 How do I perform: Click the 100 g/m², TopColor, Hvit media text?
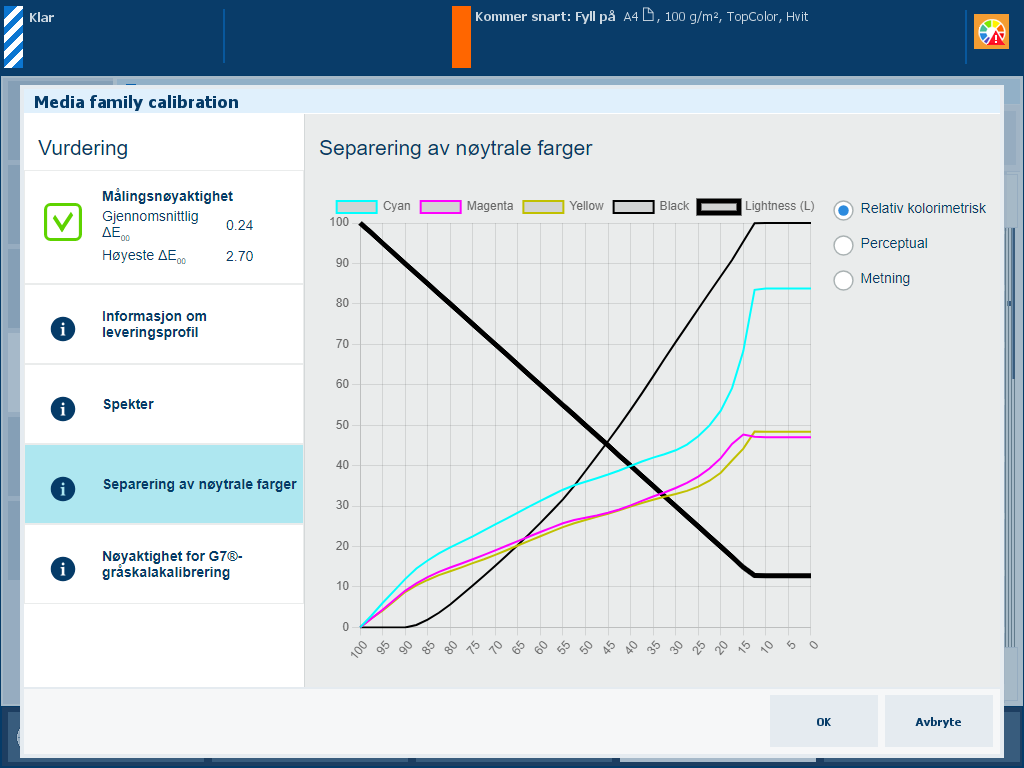[736, 16]
